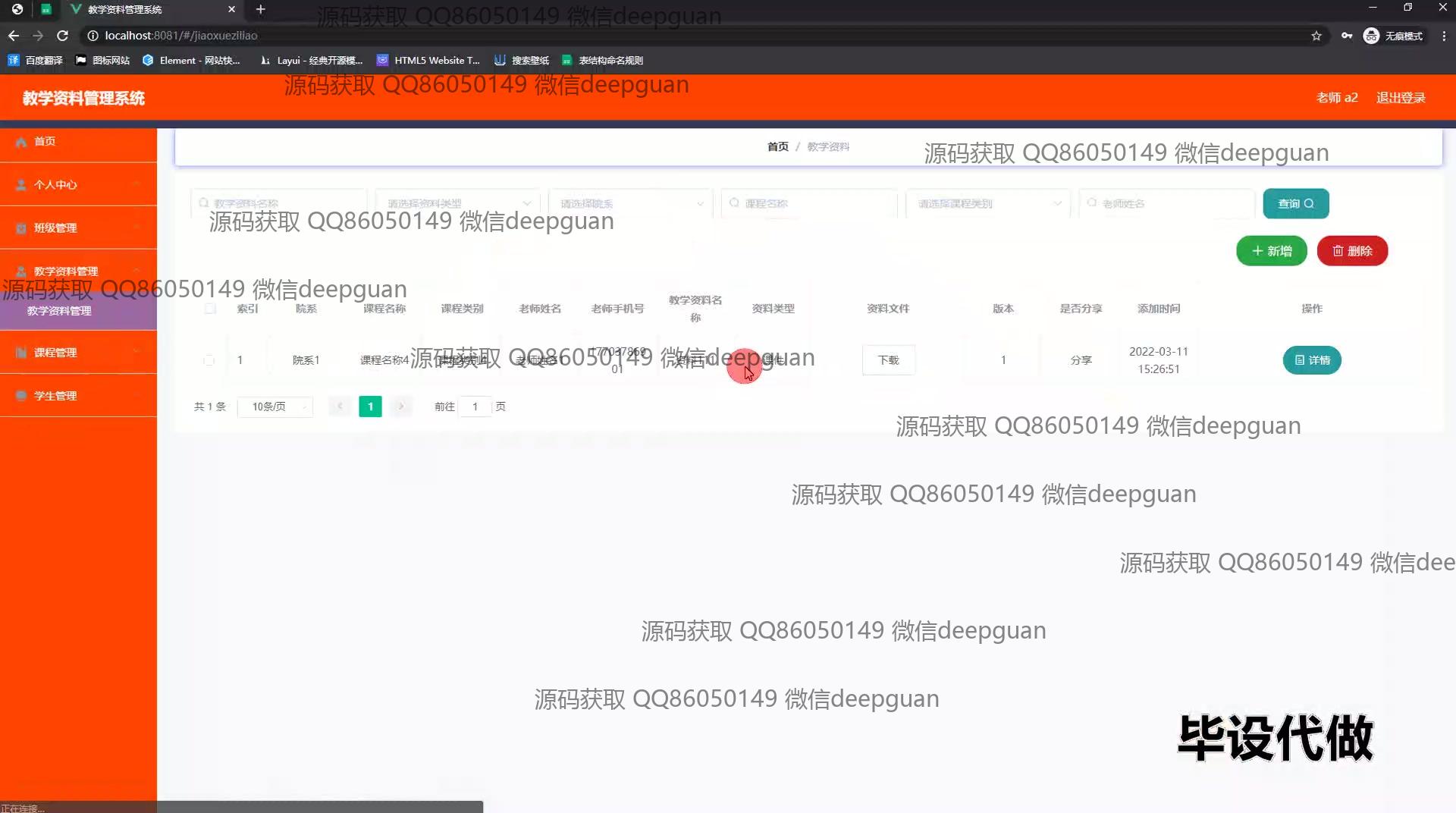Switch to the 教学资料管理系统 browser tab
This screenshot has height=813, width=1456.
[x=124, y=10]
